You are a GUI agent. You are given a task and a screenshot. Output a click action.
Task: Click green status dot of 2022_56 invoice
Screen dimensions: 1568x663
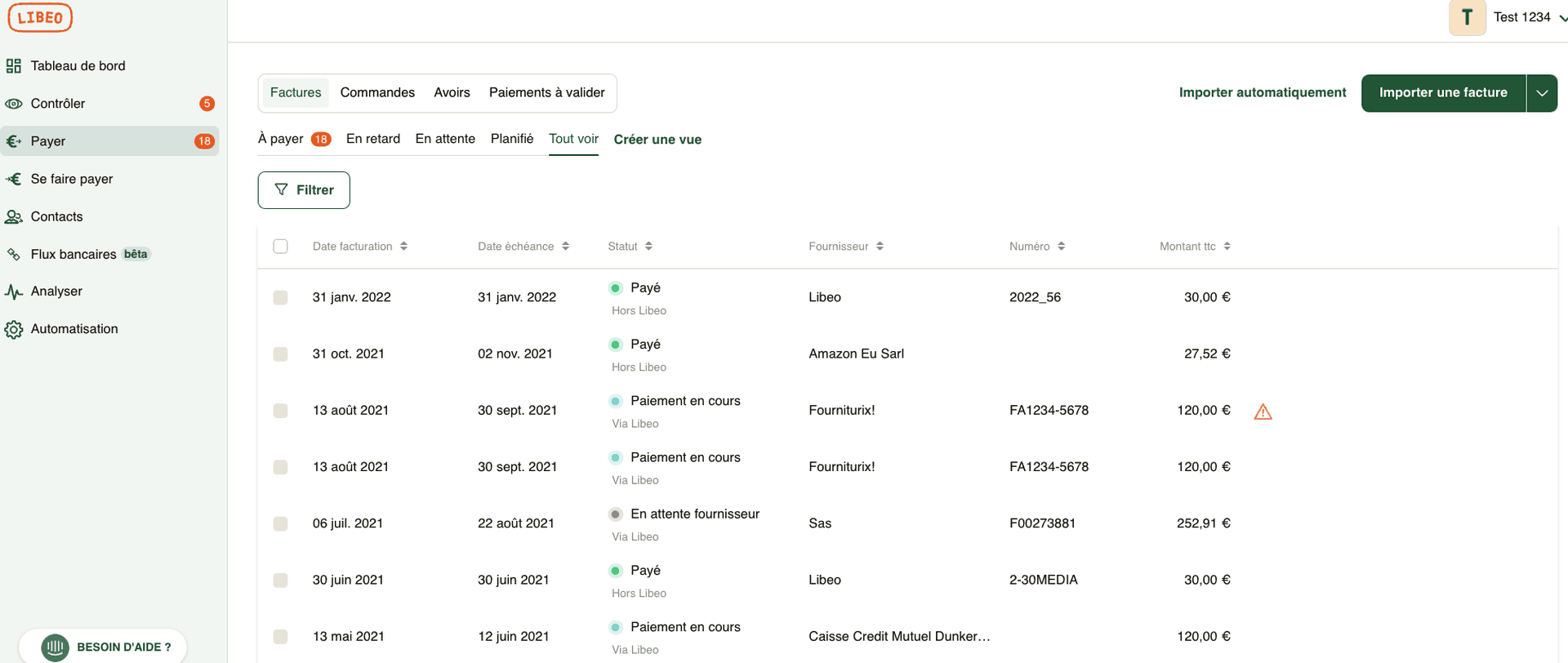pos(616,287)
